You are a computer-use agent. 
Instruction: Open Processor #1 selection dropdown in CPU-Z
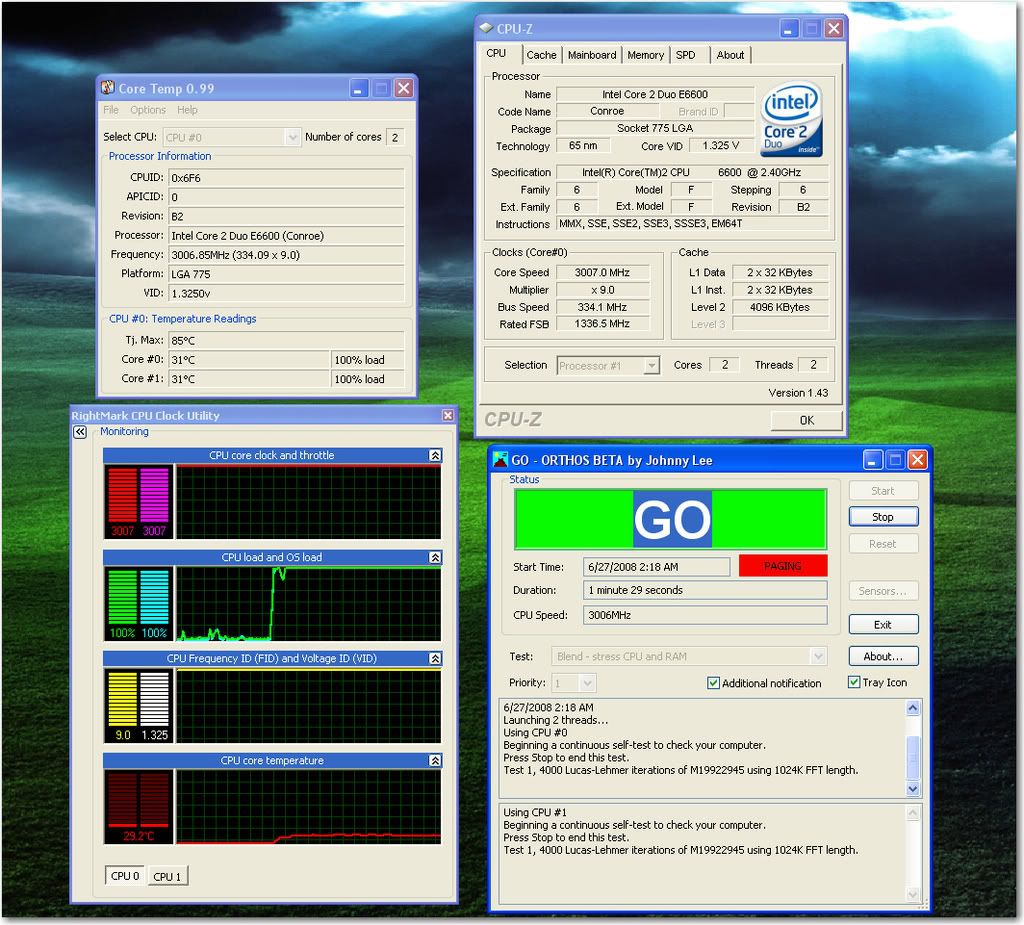(x=651, y=365)
